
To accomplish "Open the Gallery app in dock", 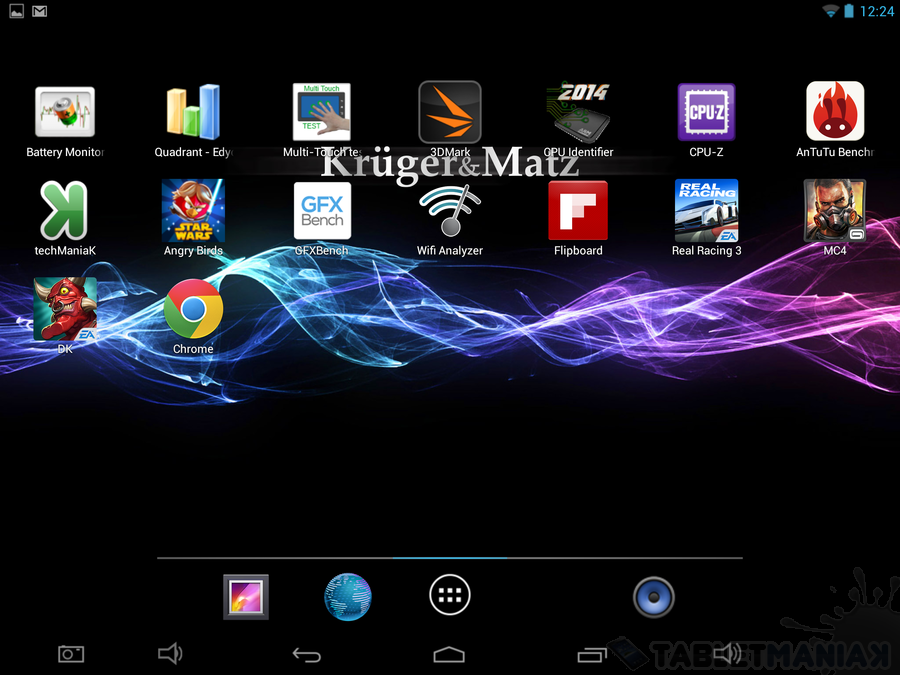I will (x=246, y=597).
